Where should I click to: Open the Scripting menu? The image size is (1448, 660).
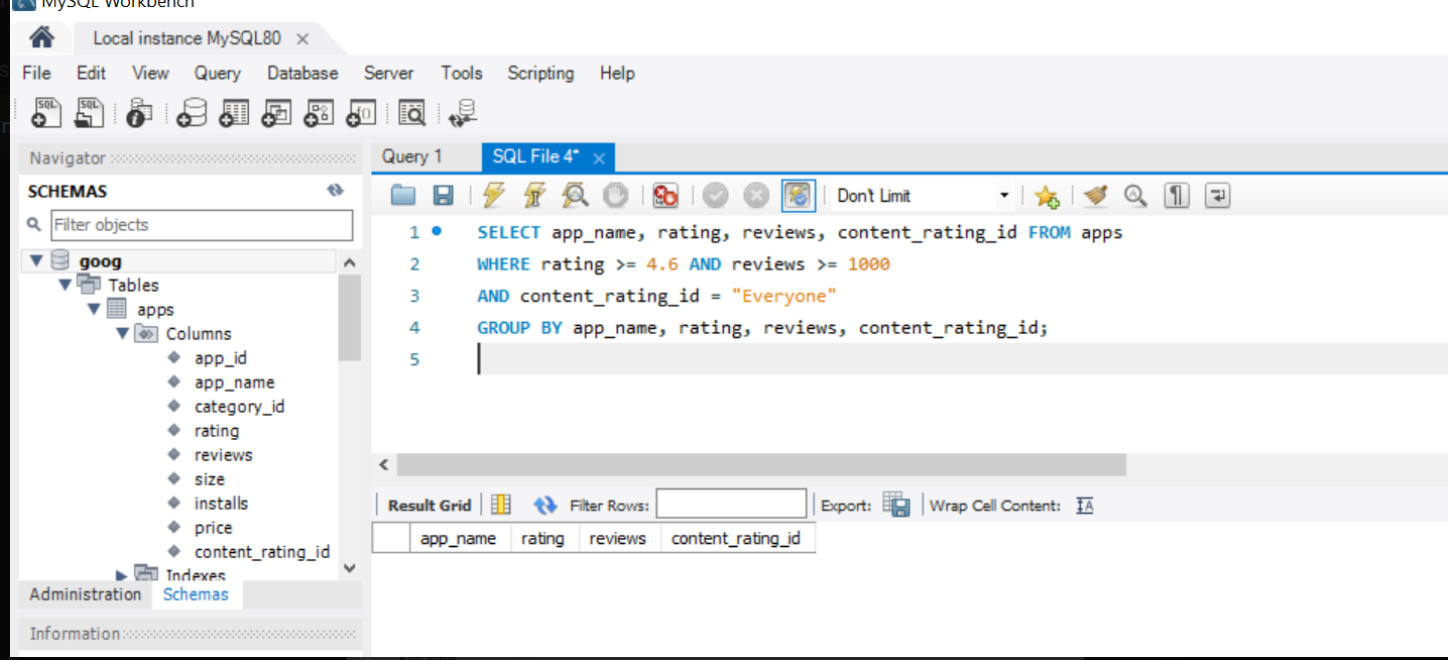(540, 73)
